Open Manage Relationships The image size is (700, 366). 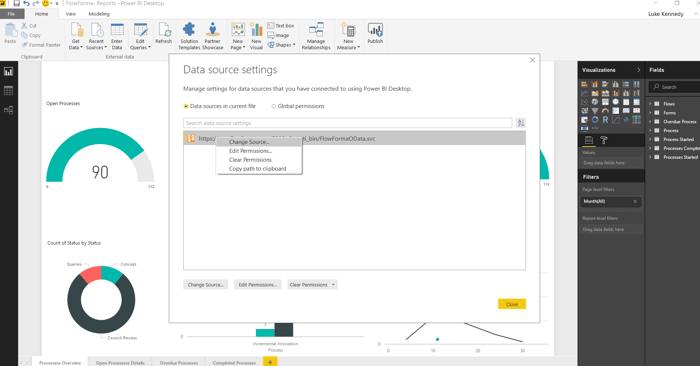pyautogui.click(x=316, y=36)
